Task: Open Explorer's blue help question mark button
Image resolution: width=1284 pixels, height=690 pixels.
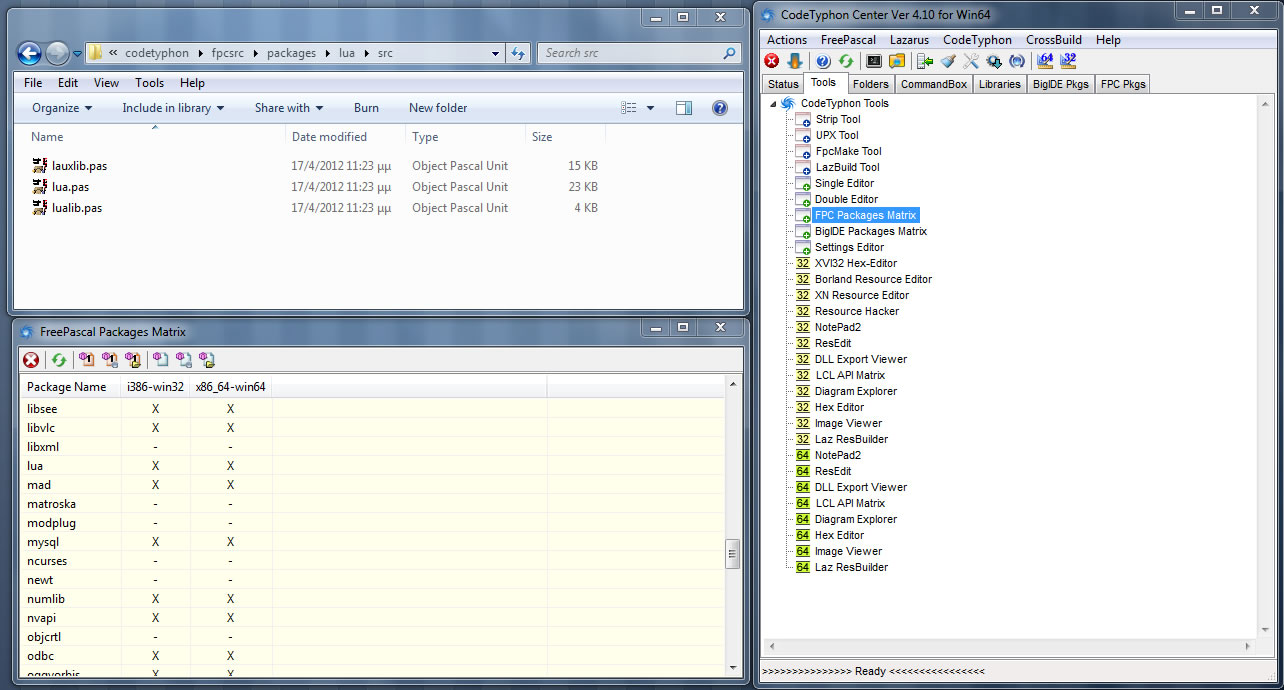Action: click(x=719, y=108)
